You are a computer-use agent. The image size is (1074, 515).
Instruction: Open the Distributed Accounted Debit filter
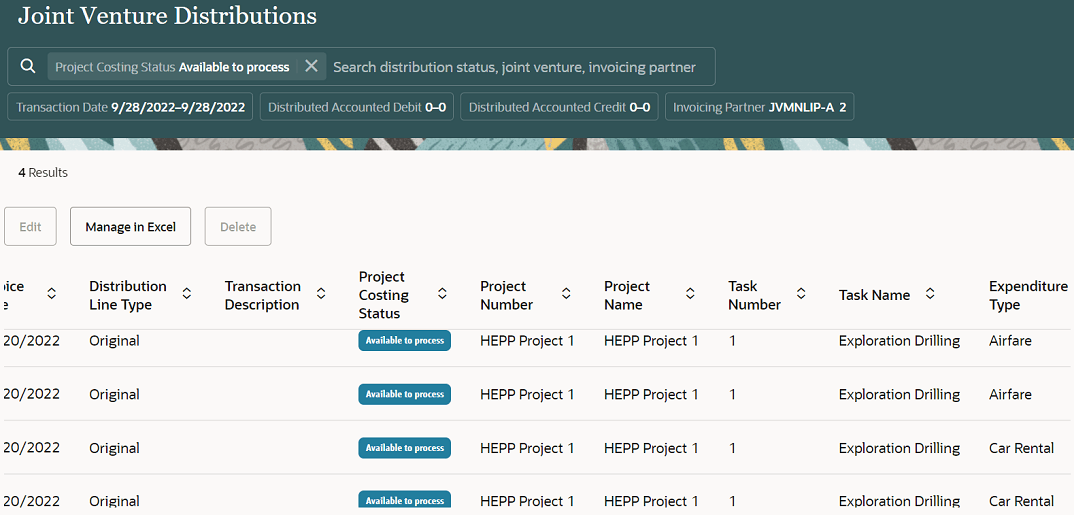(357, 107)
